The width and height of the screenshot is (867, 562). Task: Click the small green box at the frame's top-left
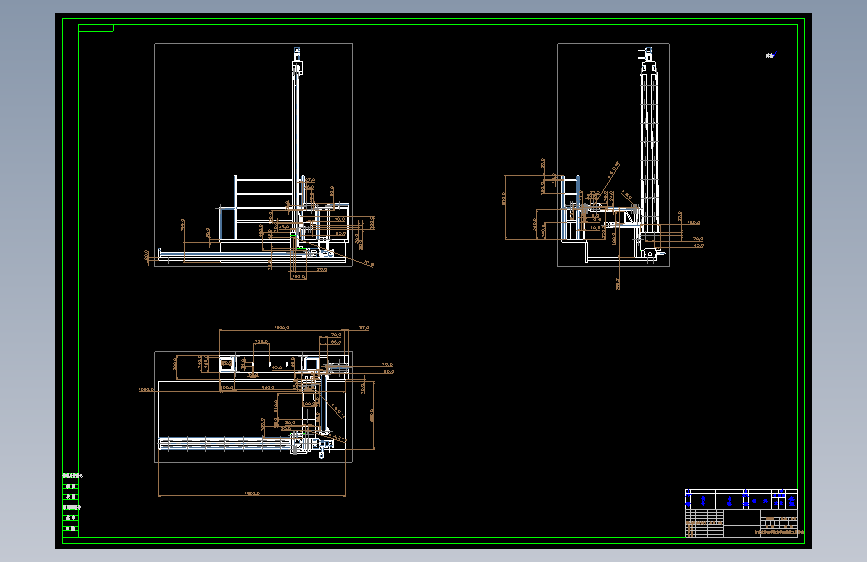[x=96, y=28]
